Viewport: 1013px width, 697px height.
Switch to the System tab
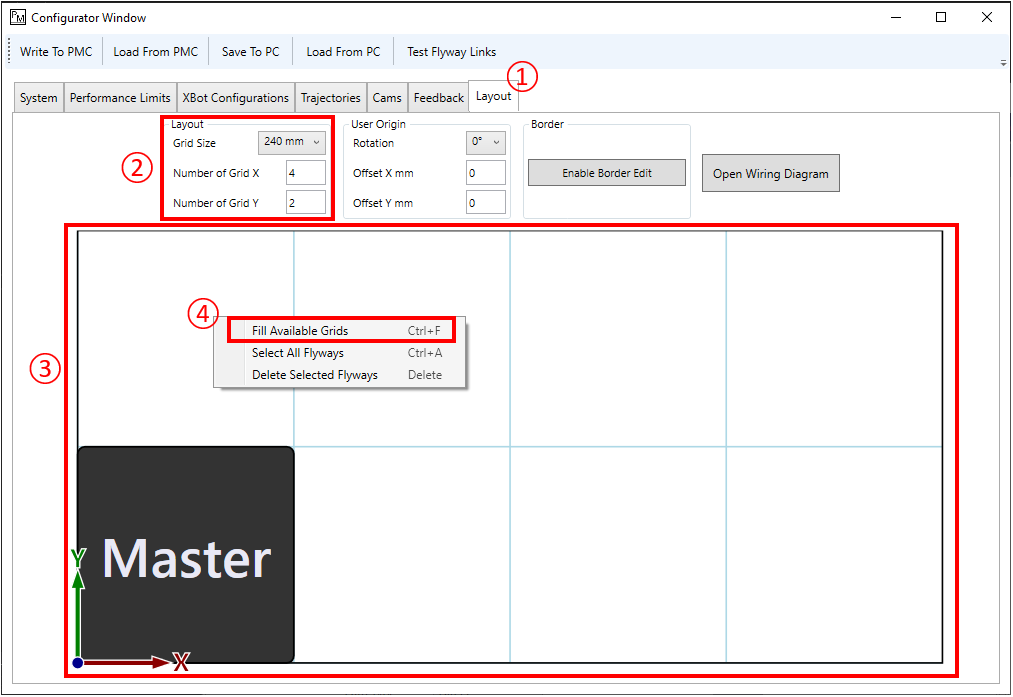(38, 98)
